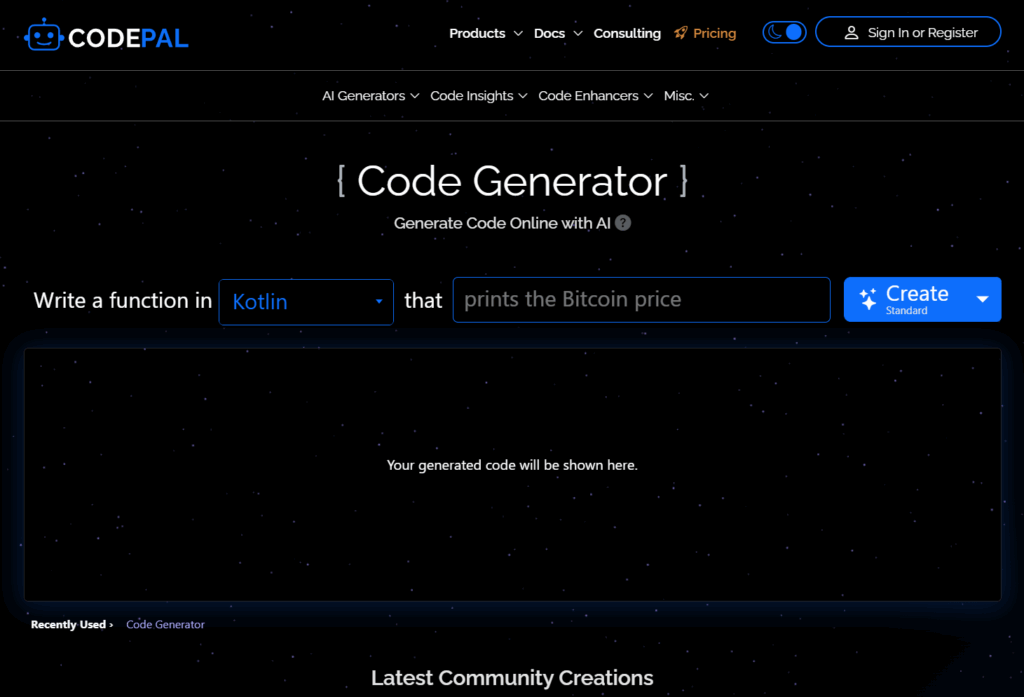The image size is (1024, 697).
Task: Open the Products menu
Action: (478, 32)
